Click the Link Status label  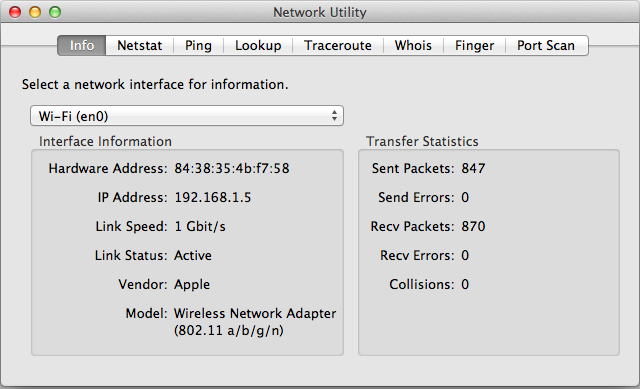(x=131, y=255)
